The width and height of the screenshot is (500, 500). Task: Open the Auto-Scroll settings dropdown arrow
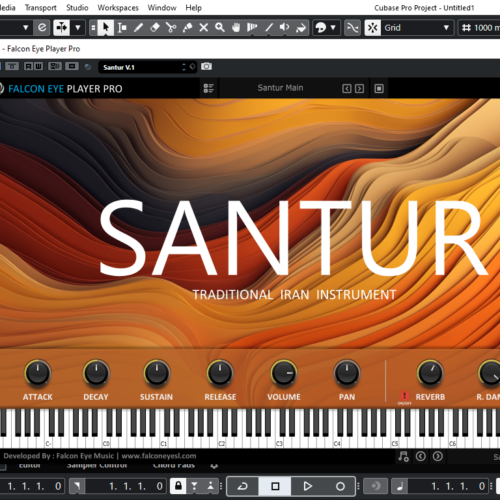(78, 28)
